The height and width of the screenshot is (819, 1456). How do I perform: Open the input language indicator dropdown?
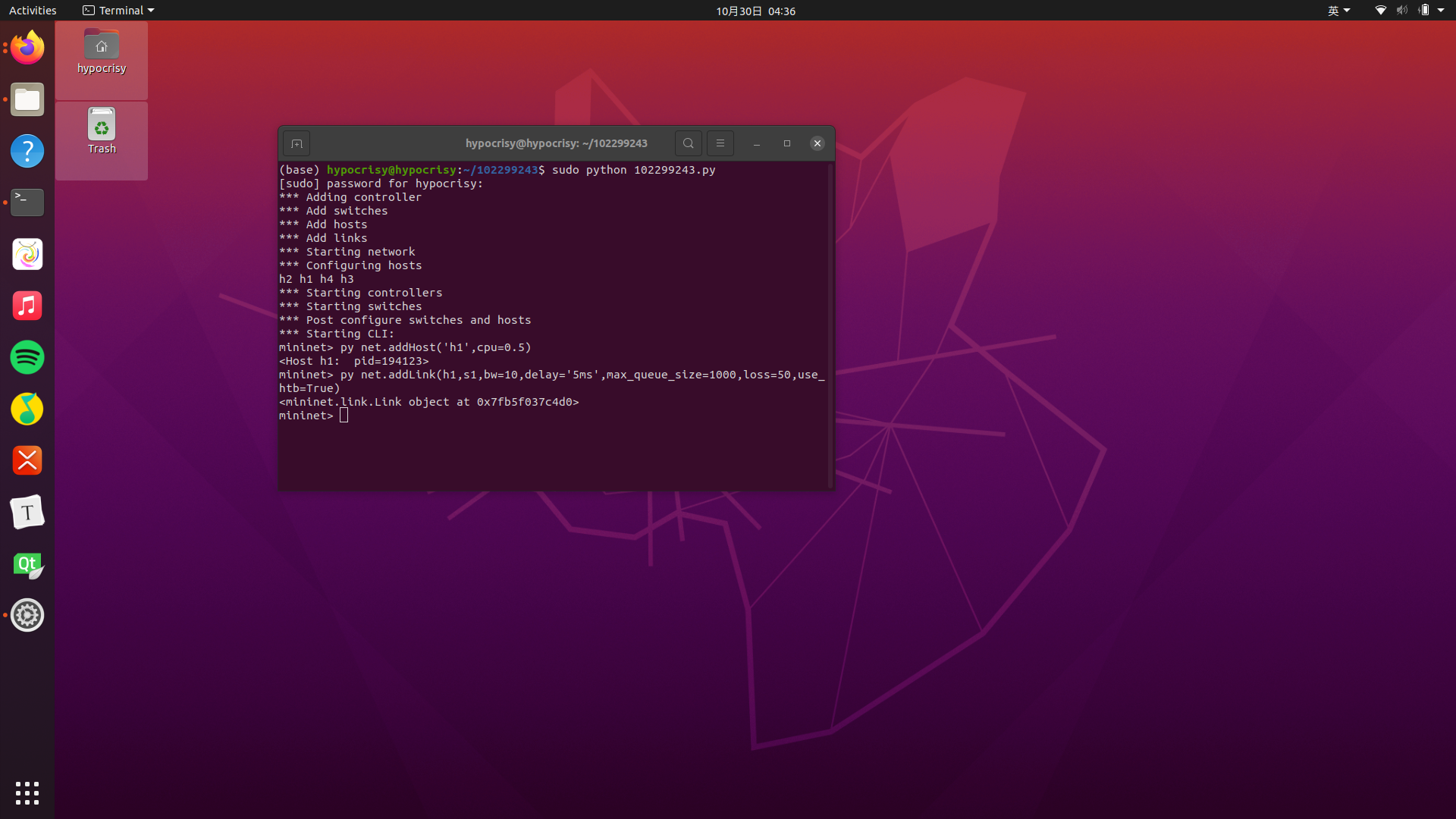pos(1338,11)
